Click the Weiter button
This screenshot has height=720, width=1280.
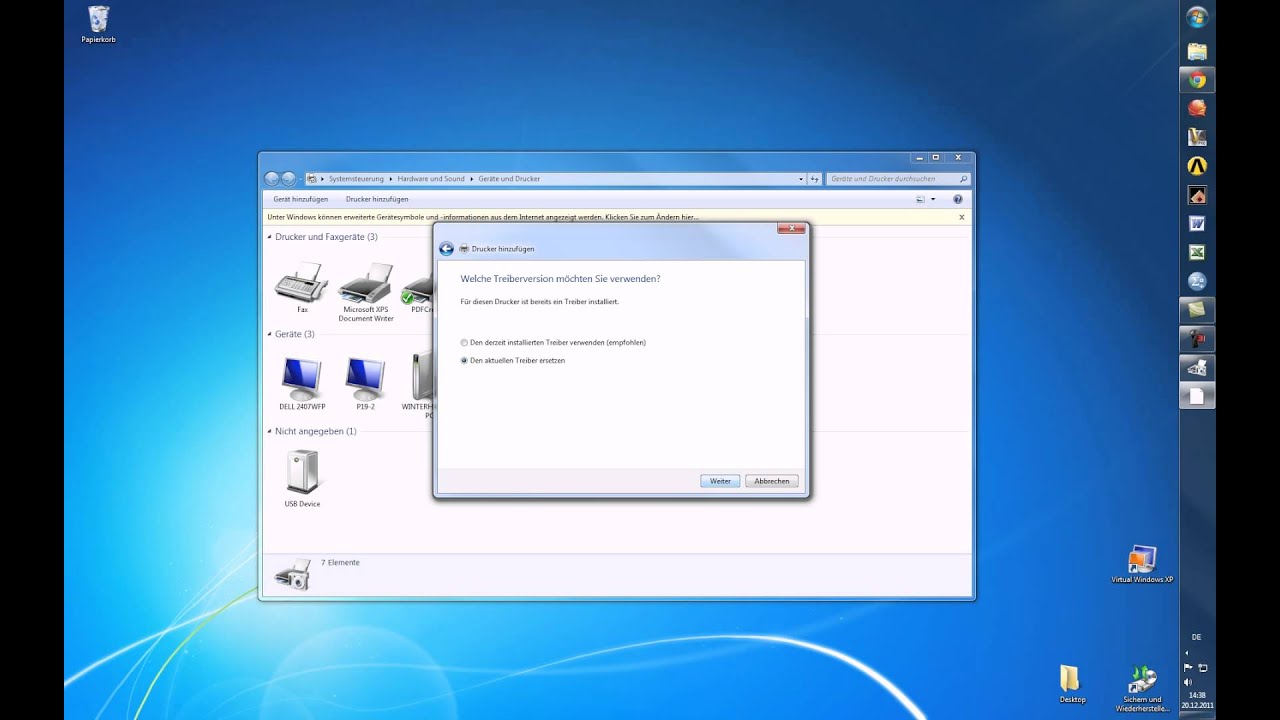point(720,481)
